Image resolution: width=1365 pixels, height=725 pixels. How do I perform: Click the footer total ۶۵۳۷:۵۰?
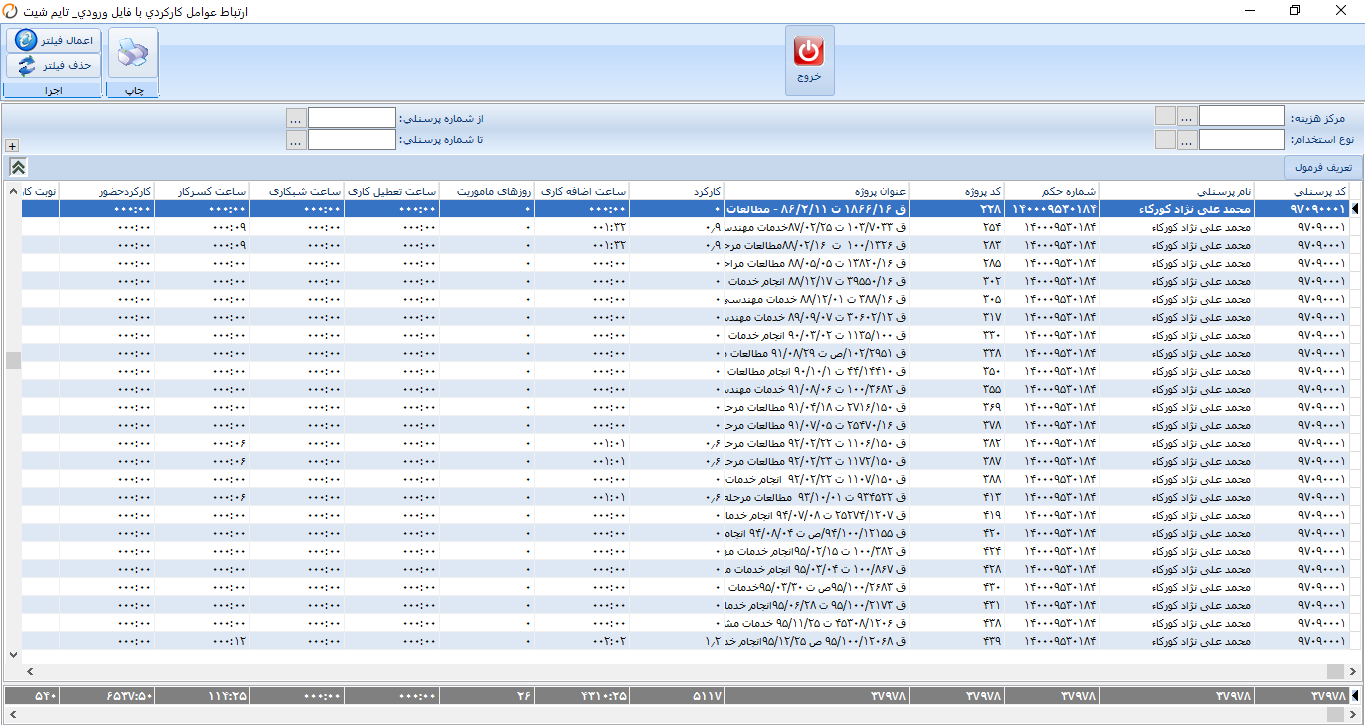107,695
